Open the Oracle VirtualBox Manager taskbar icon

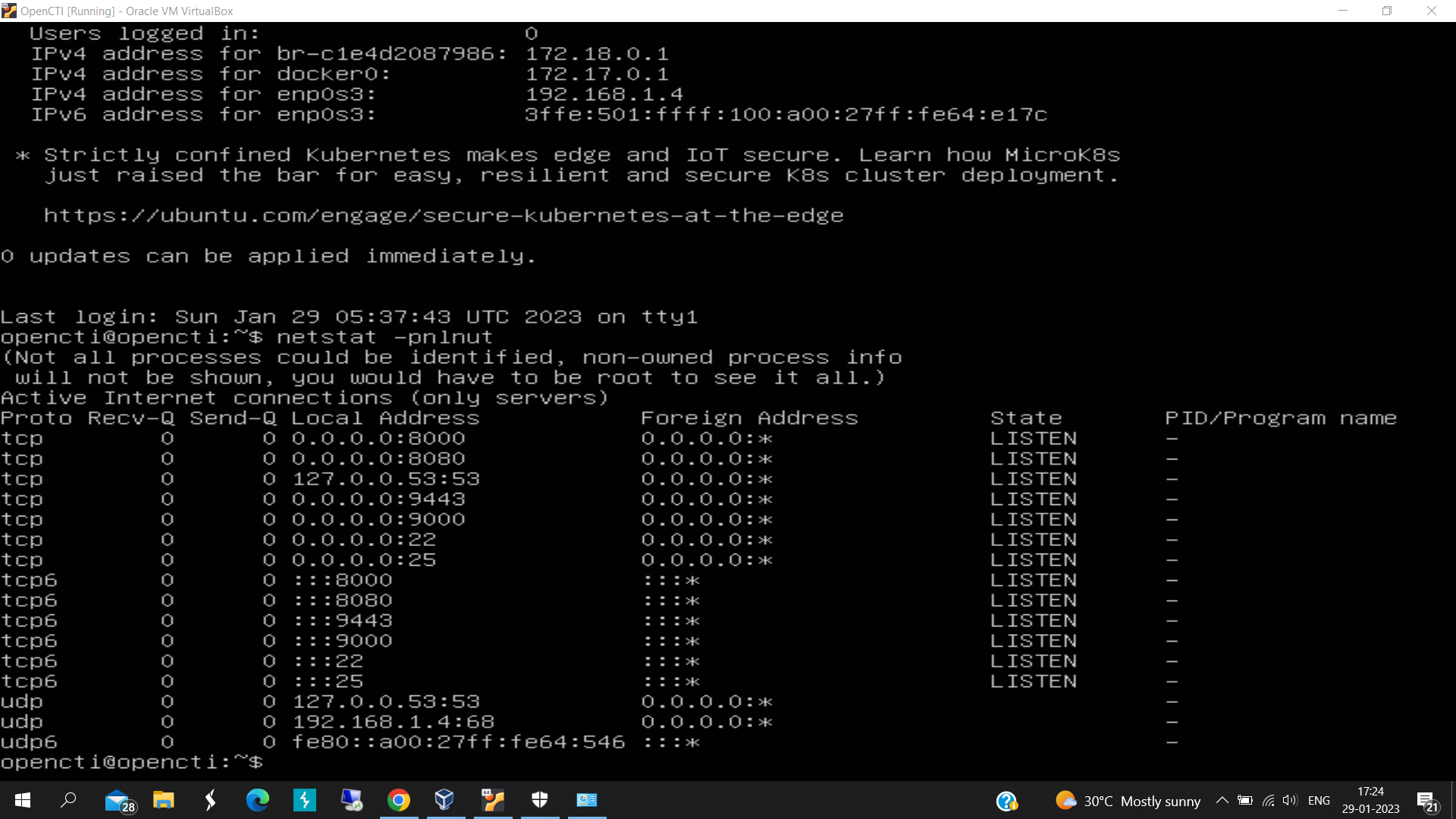[x=445, y=800]
